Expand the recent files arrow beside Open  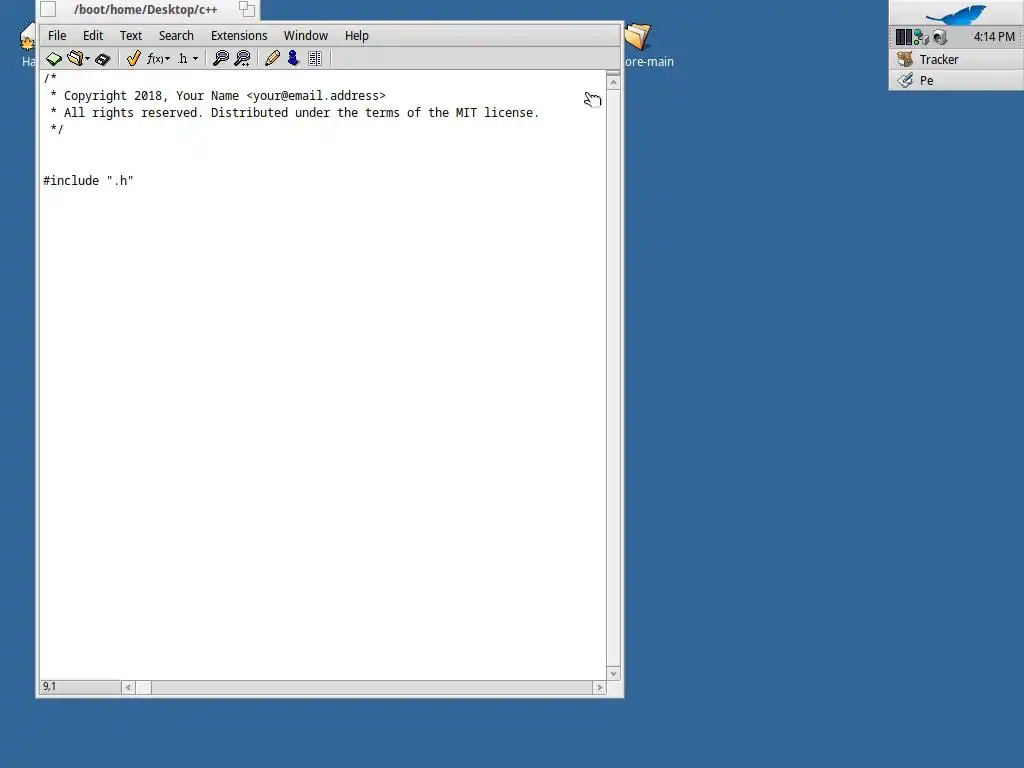click(x=88, y=59)
